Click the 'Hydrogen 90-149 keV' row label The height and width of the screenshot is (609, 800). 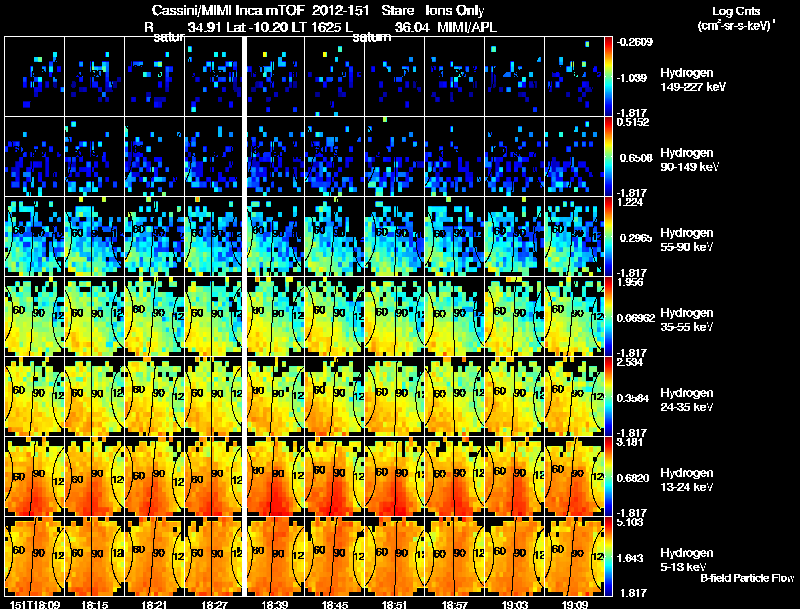coord(689,160)
